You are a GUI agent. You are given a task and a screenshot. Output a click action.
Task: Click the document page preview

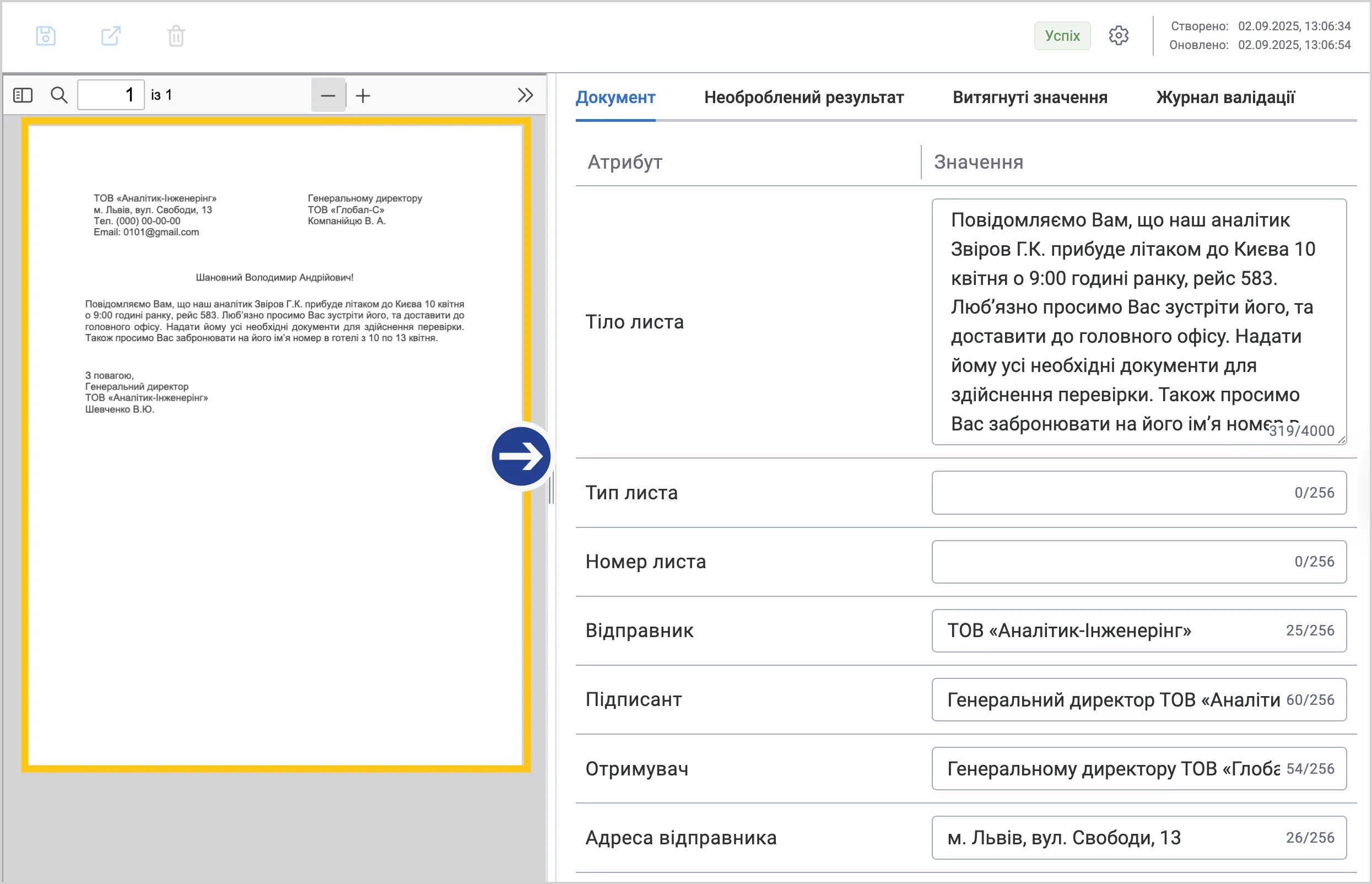tap(276, 445)
